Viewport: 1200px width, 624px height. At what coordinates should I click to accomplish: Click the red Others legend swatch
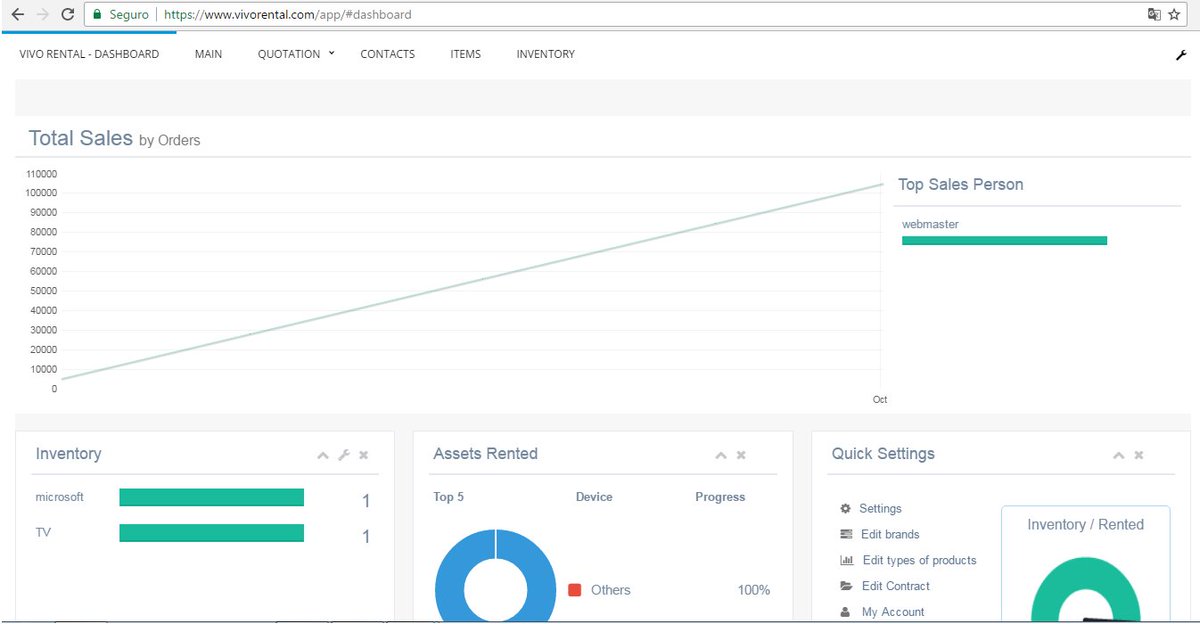click(575, 590)
